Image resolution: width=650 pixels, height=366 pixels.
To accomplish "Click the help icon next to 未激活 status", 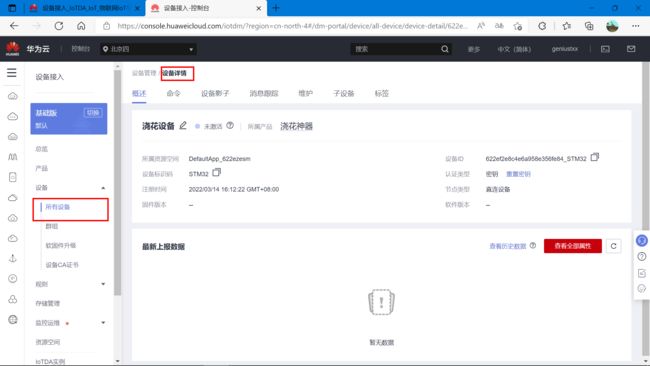I will point(230,125).
